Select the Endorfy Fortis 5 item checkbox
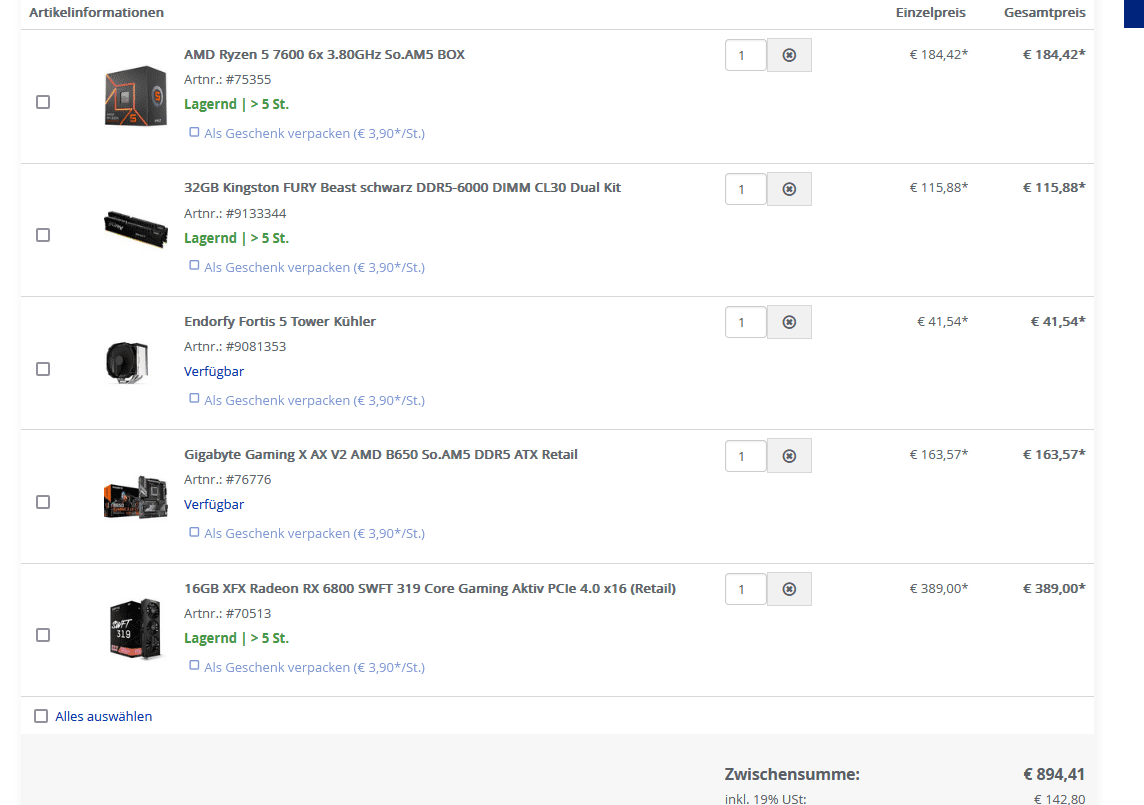 tap(43, 369)
